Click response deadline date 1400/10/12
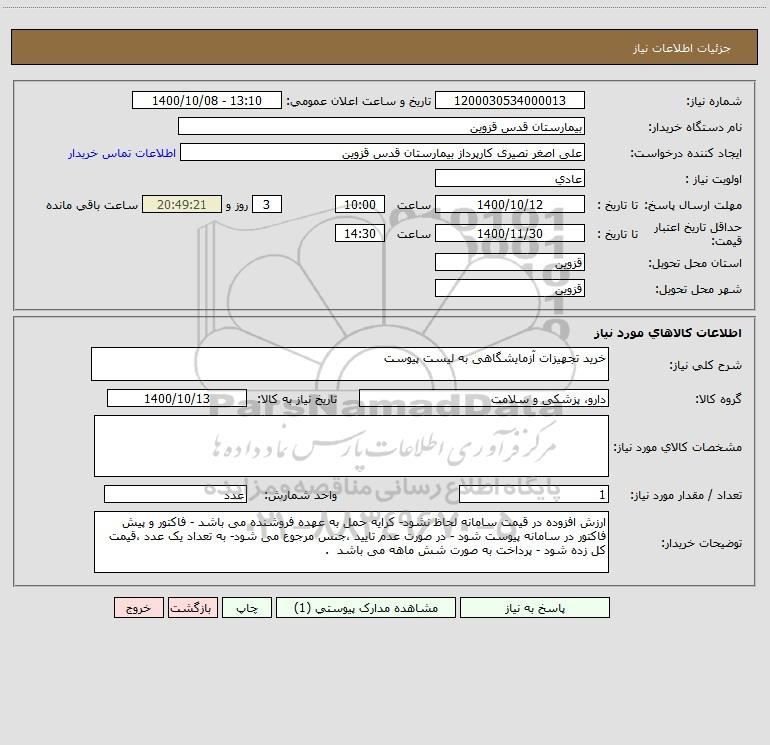The image size is (770, 745). click(x=510, y=204)
